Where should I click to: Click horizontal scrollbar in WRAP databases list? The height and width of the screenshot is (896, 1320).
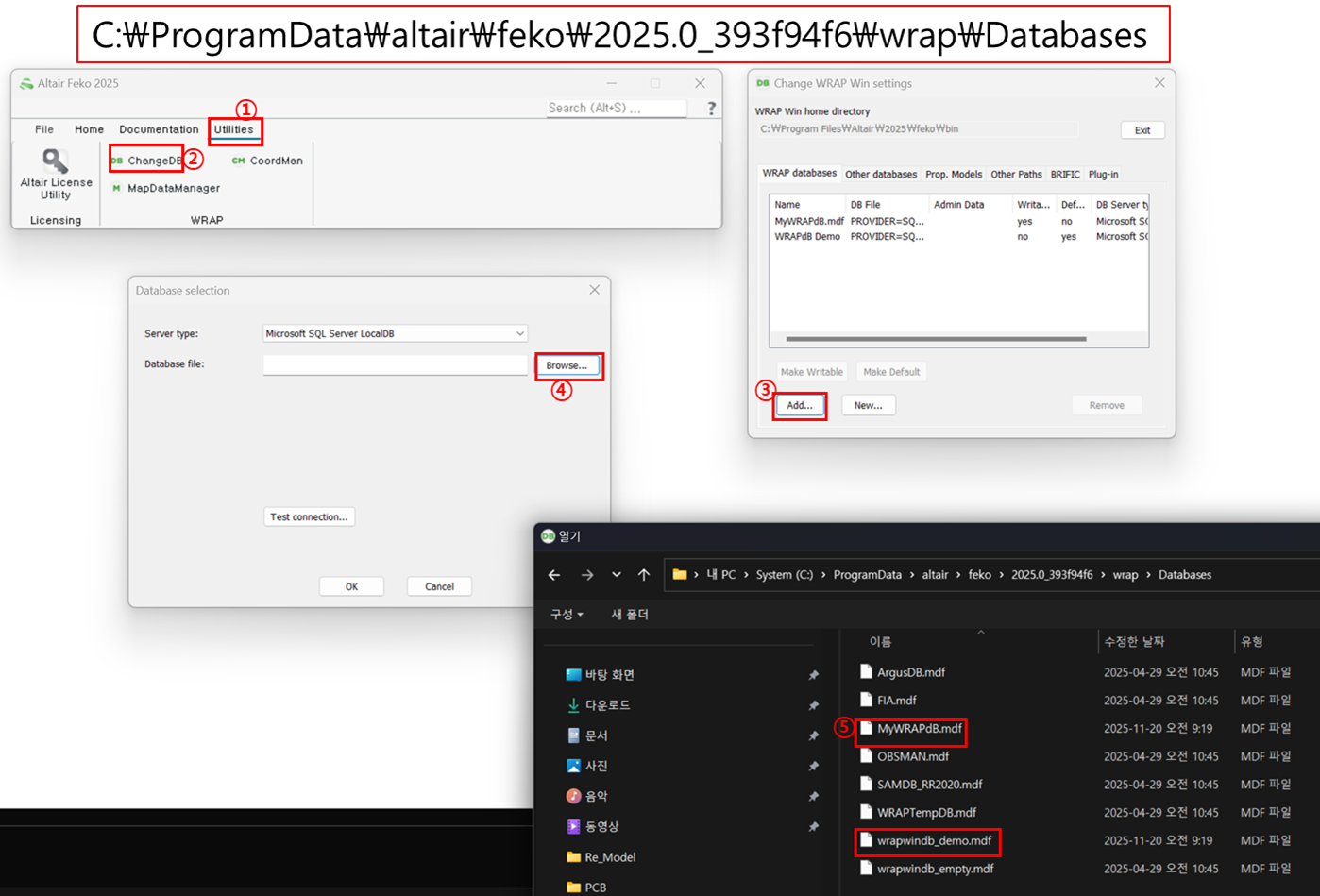pyautogui.click(x=936, y=339)
